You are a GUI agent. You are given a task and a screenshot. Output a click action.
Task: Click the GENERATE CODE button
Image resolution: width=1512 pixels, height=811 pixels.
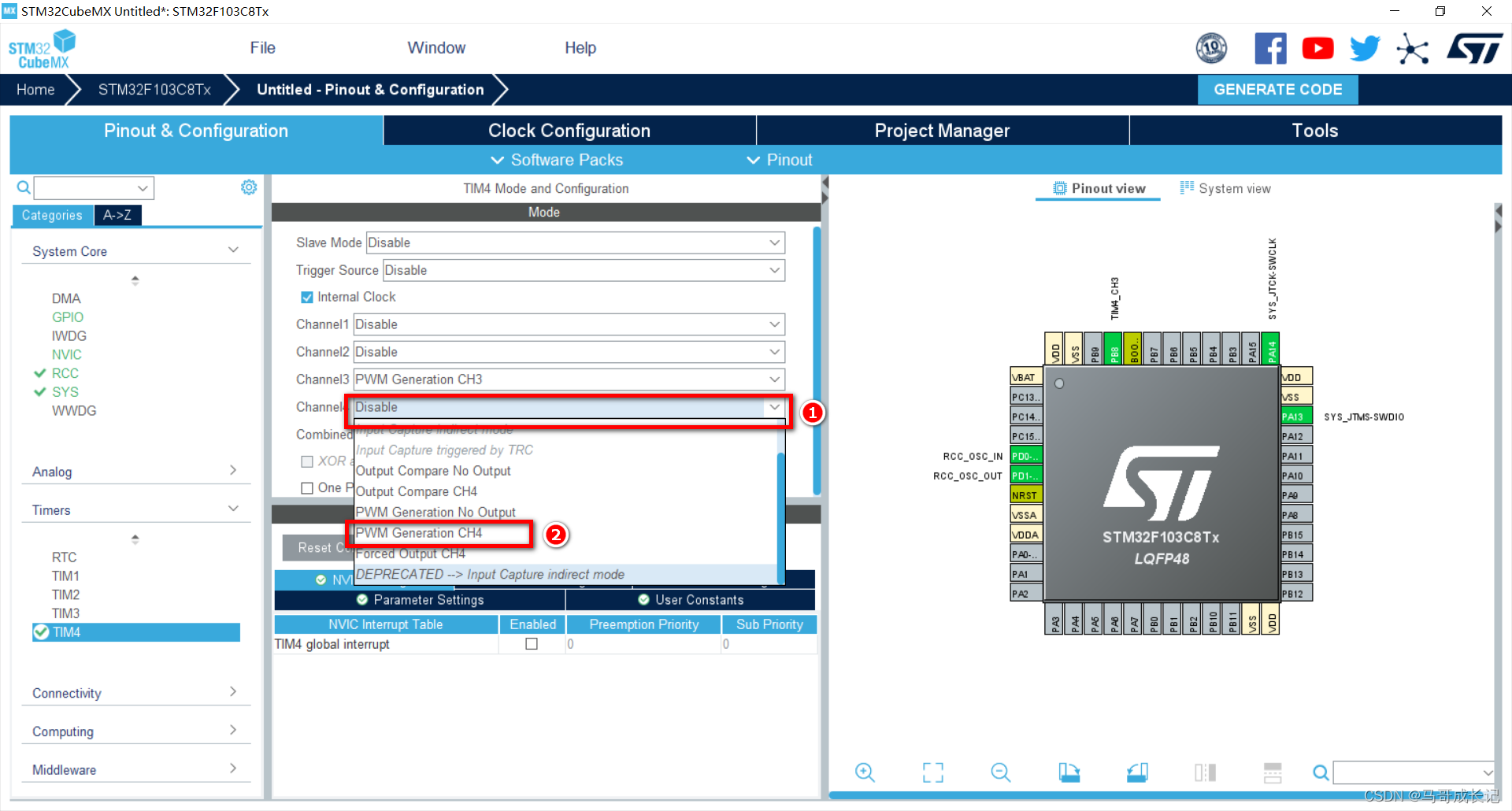click(x=1277, y=90)
